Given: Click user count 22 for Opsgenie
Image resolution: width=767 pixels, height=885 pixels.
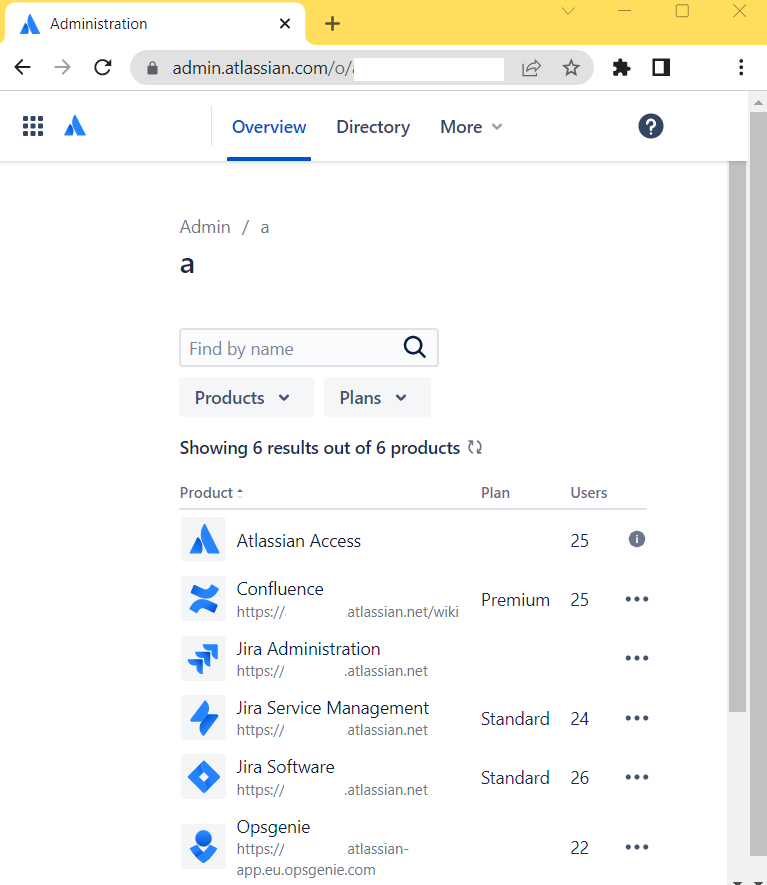Looking at the screenshot, I should pos(580,847).
